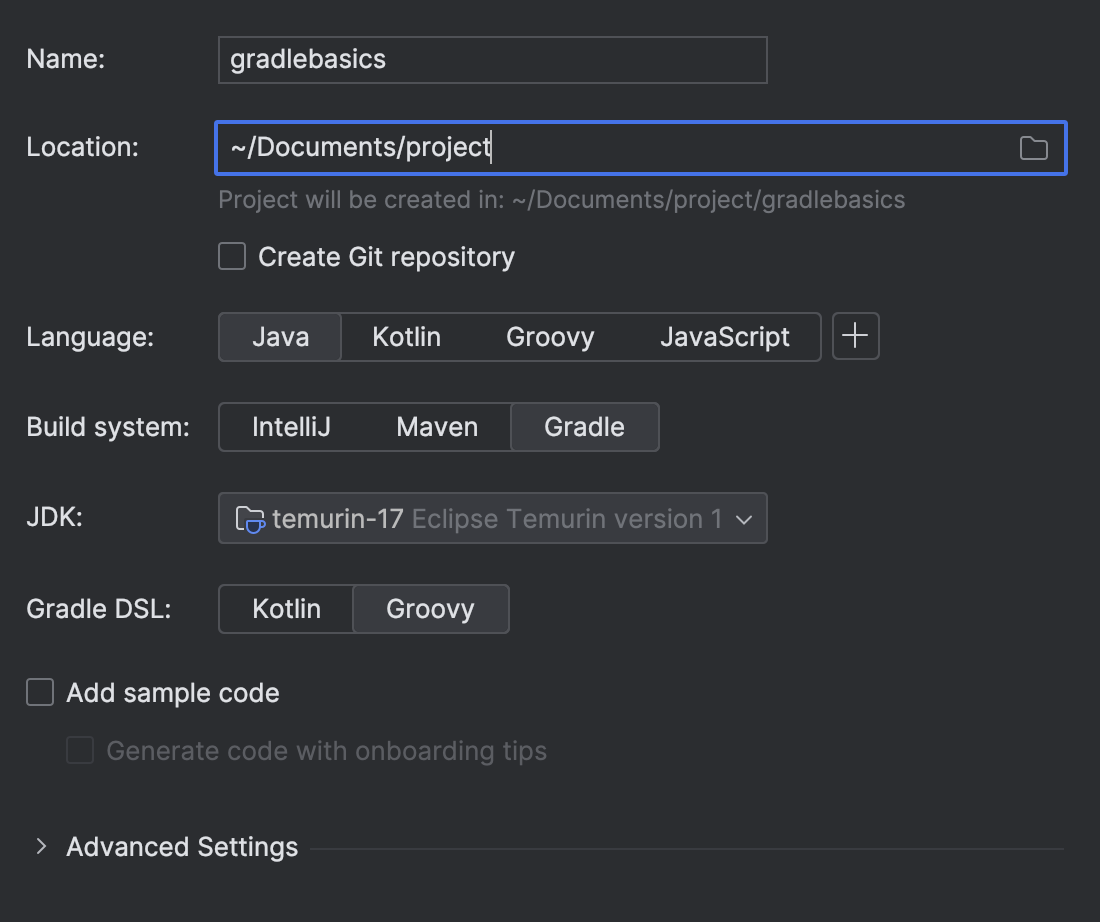This screenshot has height=922, width=1100.
Task: Click the Name field containing gradlebasics
Action: 492,60
